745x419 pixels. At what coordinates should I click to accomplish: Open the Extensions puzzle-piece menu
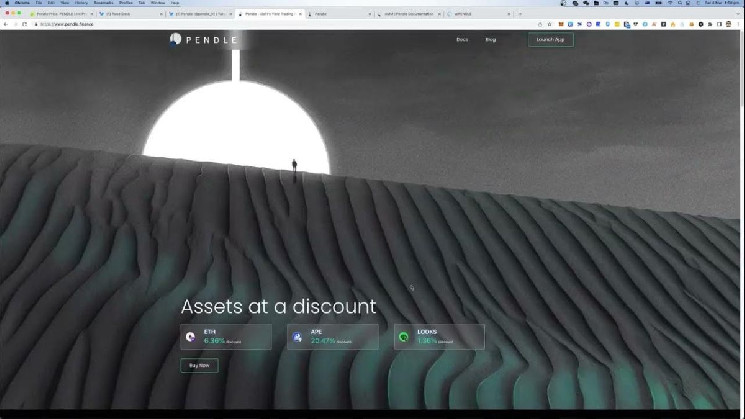(710, 24)
